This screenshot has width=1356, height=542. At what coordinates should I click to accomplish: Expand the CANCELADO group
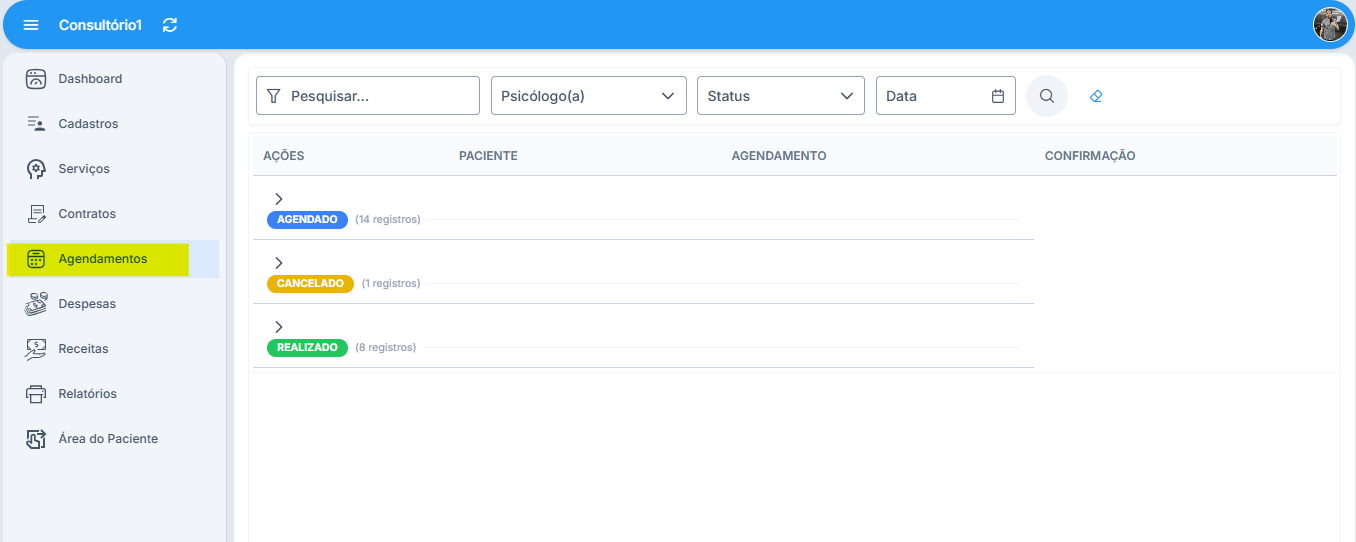click(279, 263)
